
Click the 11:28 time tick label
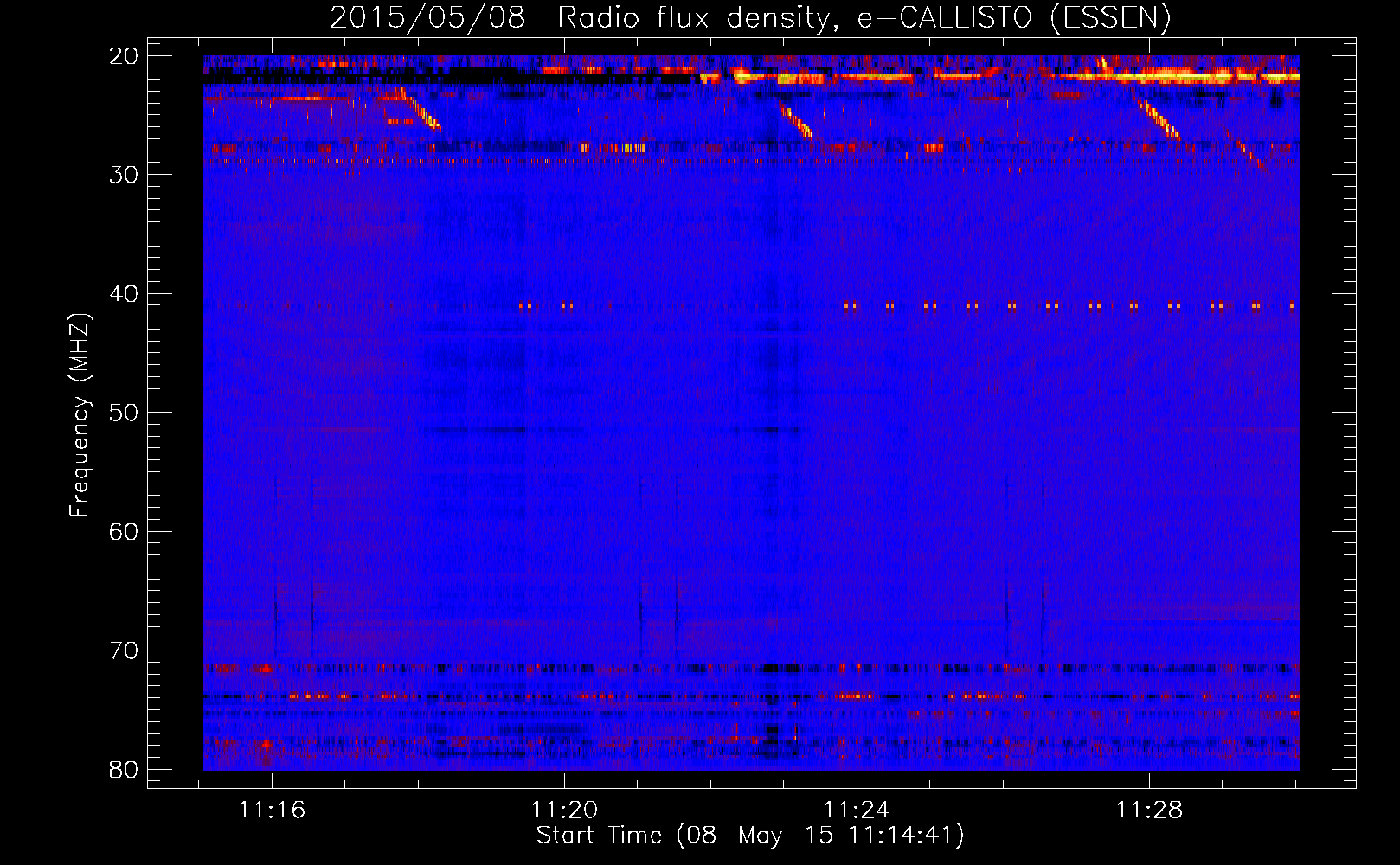coord(1149,811)
